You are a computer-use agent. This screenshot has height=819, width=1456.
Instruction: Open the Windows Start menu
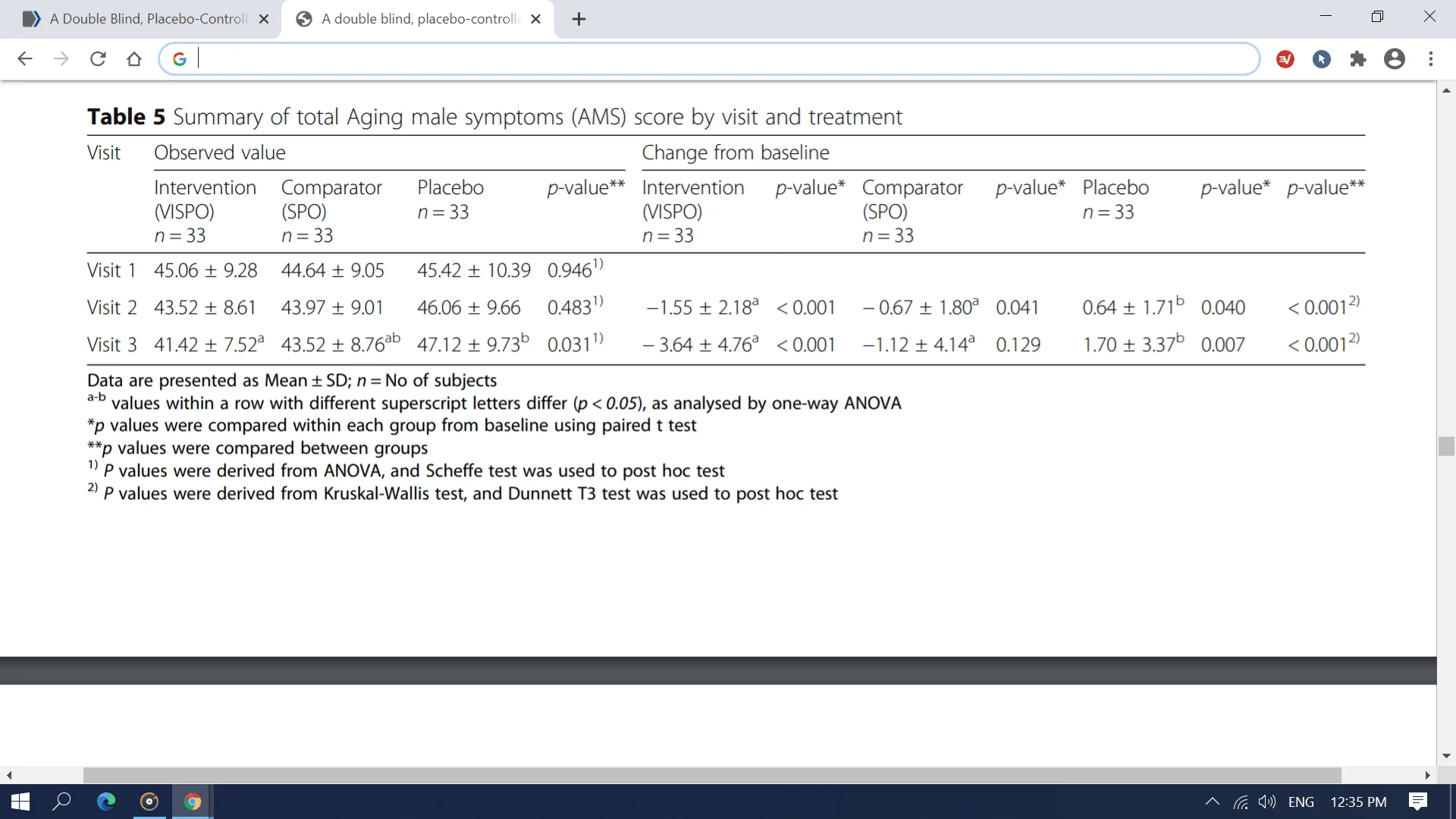20,802
